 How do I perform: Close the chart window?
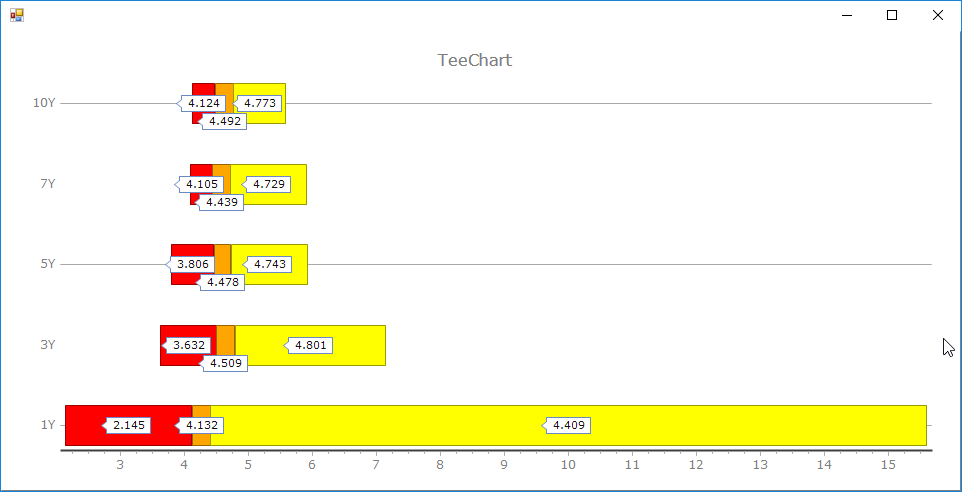pos(937,15)
